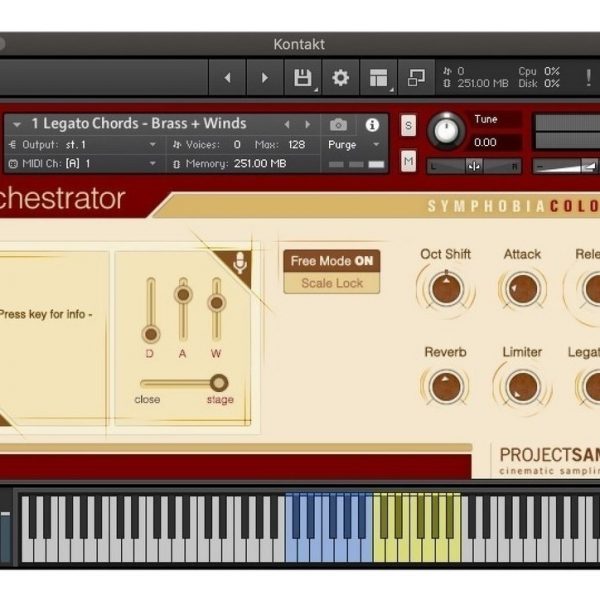
Task: Toggle Scale Lock button
Action: coord(332,283)
